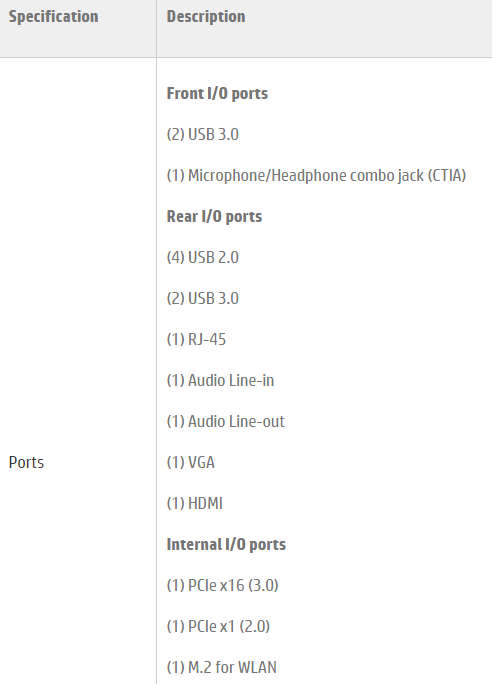Click the Audio Line-in entry
This screenshot has height=684, width=492.
click(x=220, y=380)
